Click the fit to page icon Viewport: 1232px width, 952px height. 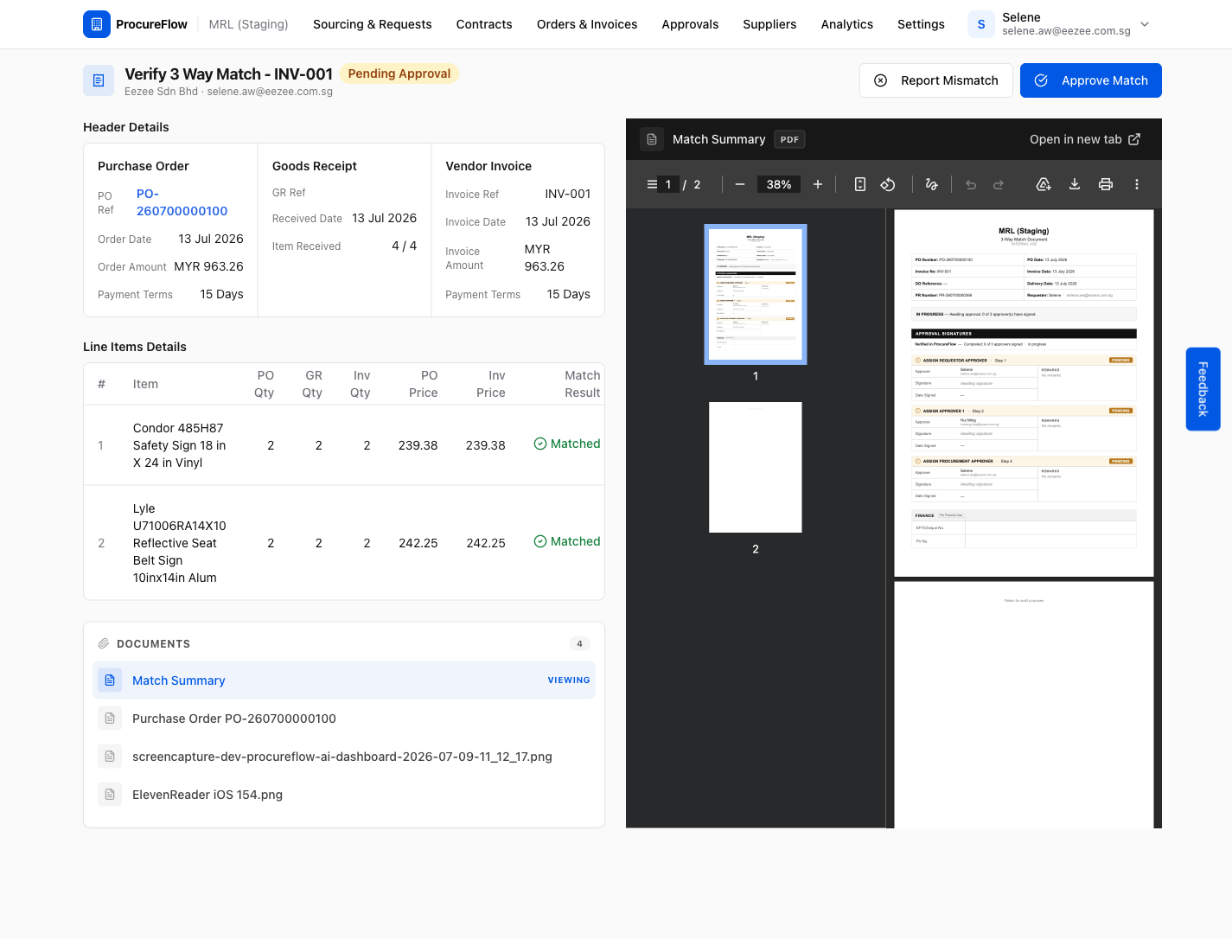coord(860,184)
